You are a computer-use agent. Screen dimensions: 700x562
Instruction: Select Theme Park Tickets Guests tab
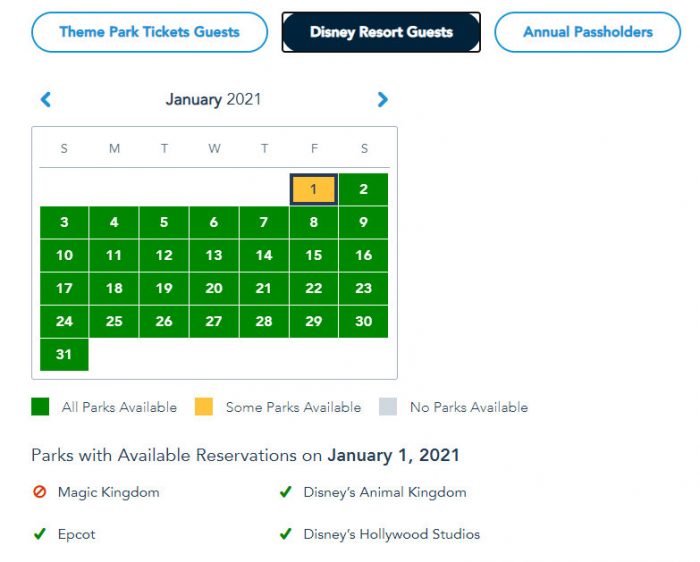(149, 32)
